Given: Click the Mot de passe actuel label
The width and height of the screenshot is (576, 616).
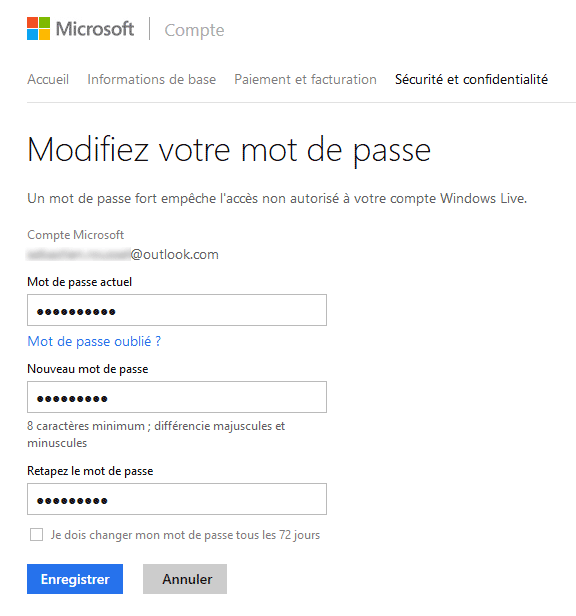Looking at the screenshot, I should pos(79,282).
